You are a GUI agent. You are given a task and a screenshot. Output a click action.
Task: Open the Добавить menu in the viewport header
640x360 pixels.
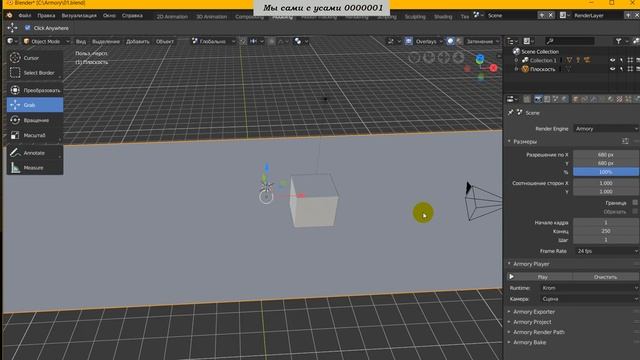pyautogui.click(x=138, y=41)
